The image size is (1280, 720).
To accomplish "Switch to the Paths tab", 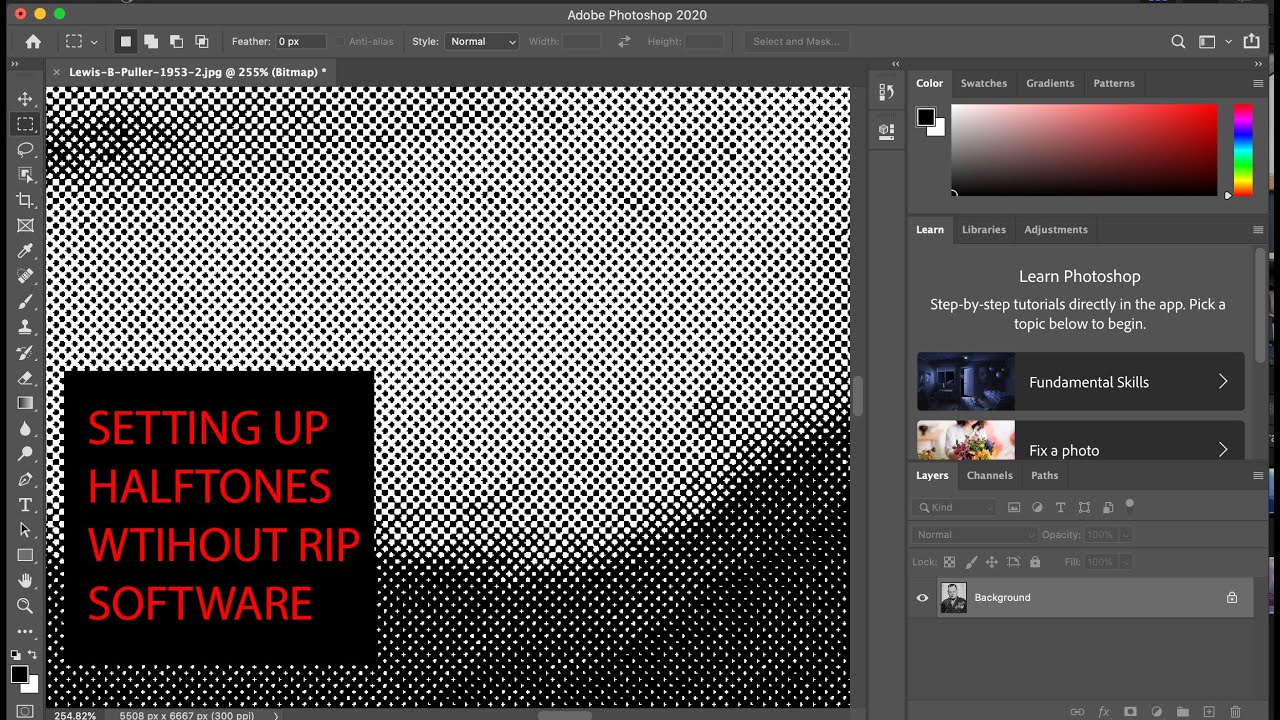I will 1044,475.
